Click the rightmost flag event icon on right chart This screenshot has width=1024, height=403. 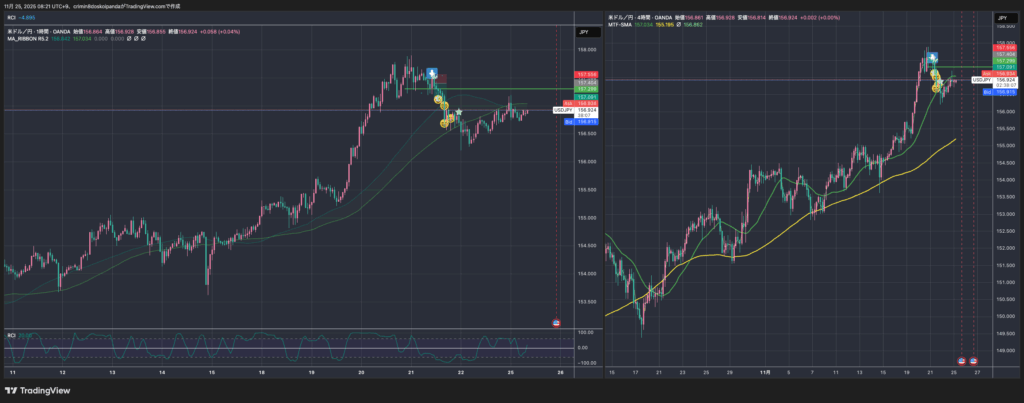(x=974, y=360)
